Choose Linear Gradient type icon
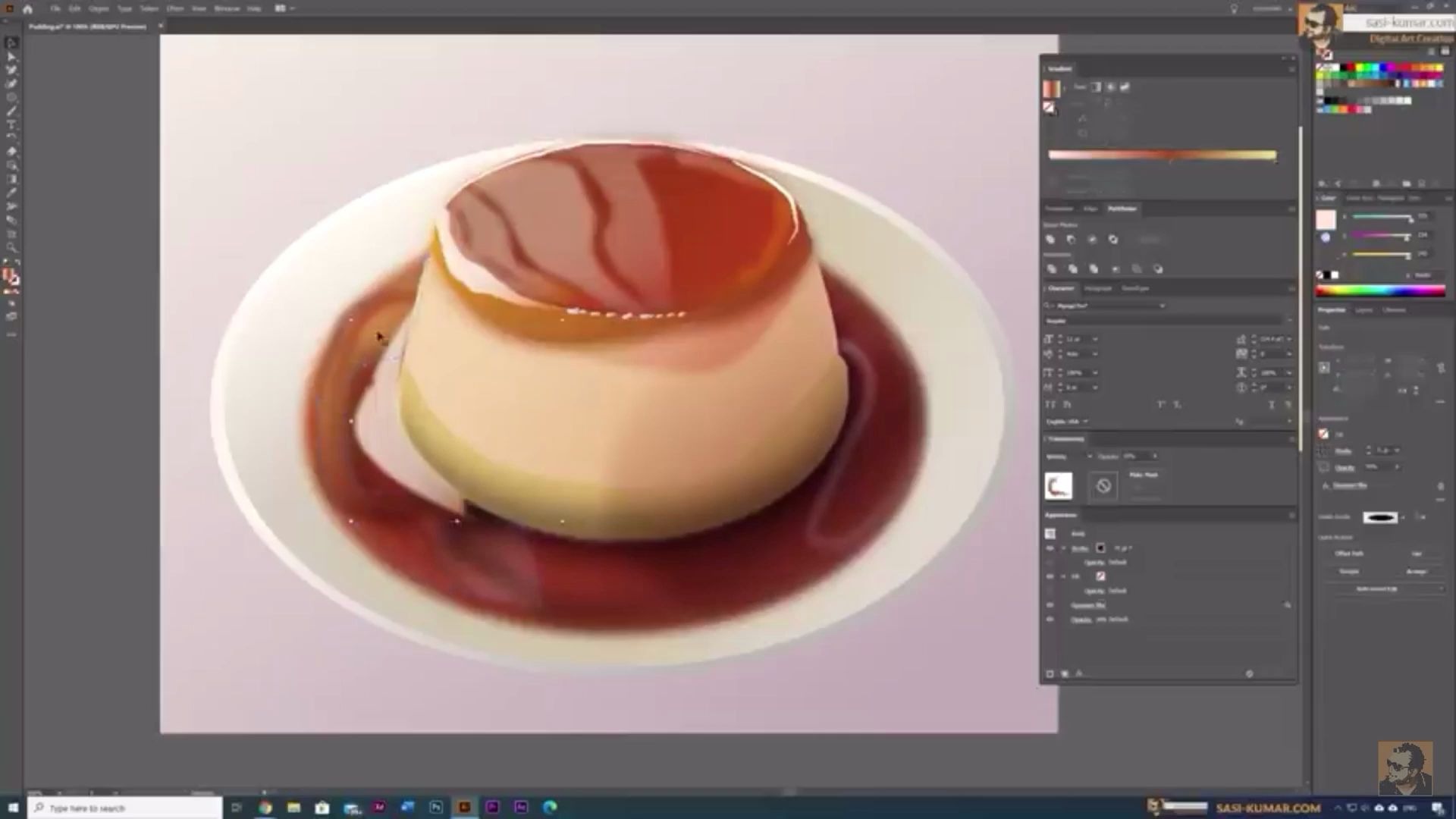 coord(1096,87)
